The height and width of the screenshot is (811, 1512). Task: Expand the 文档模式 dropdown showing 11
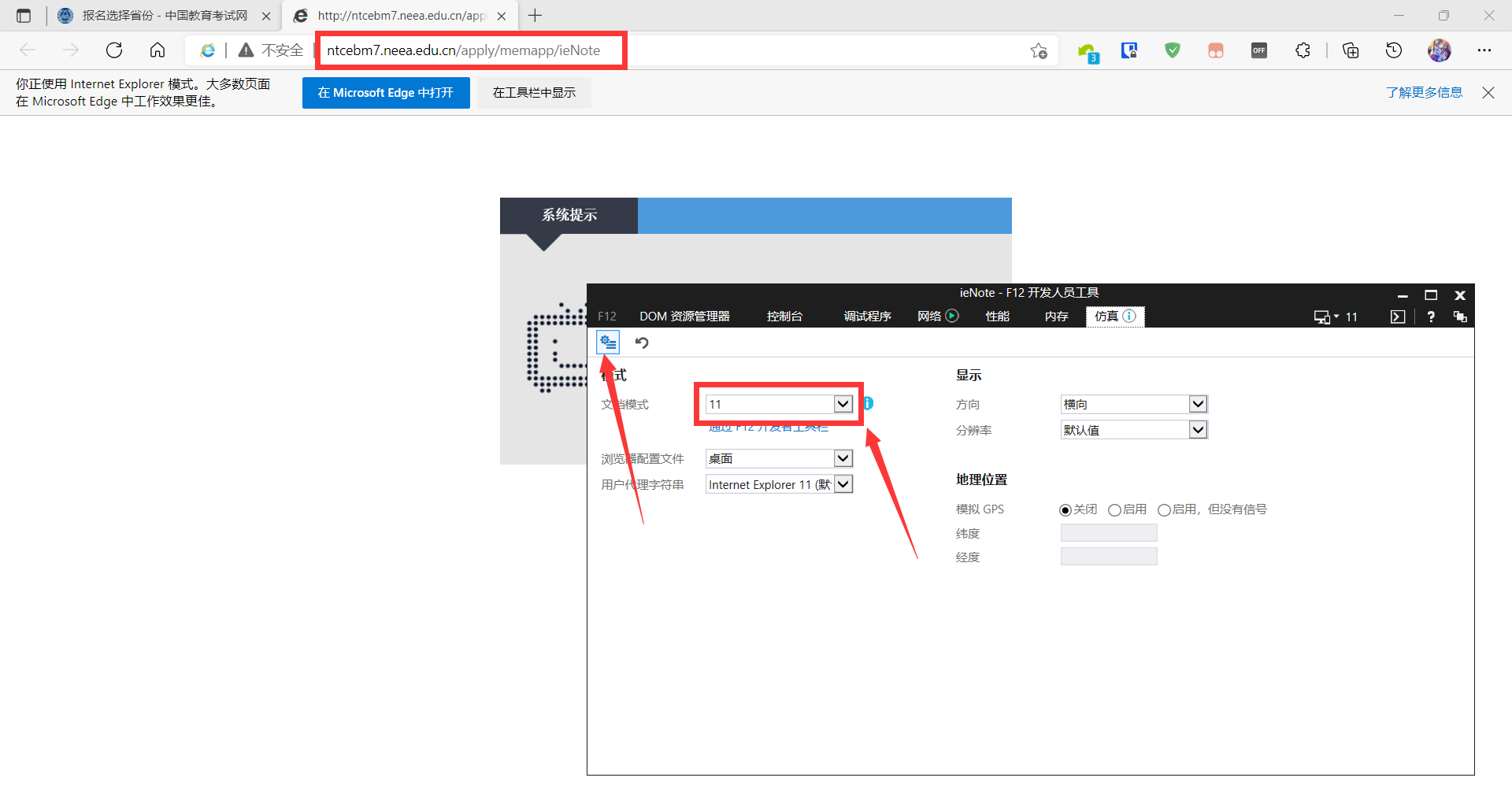[843, 404]
